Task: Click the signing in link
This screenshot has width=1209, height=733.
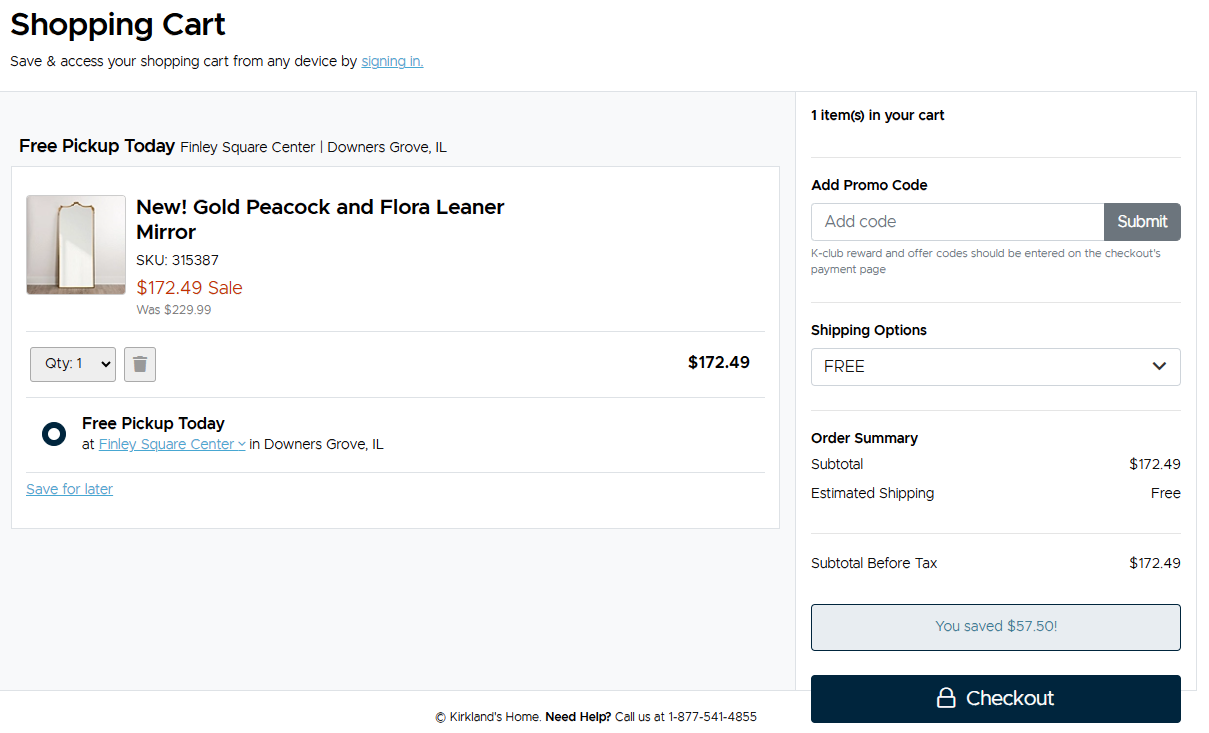Action: (392, 61)
